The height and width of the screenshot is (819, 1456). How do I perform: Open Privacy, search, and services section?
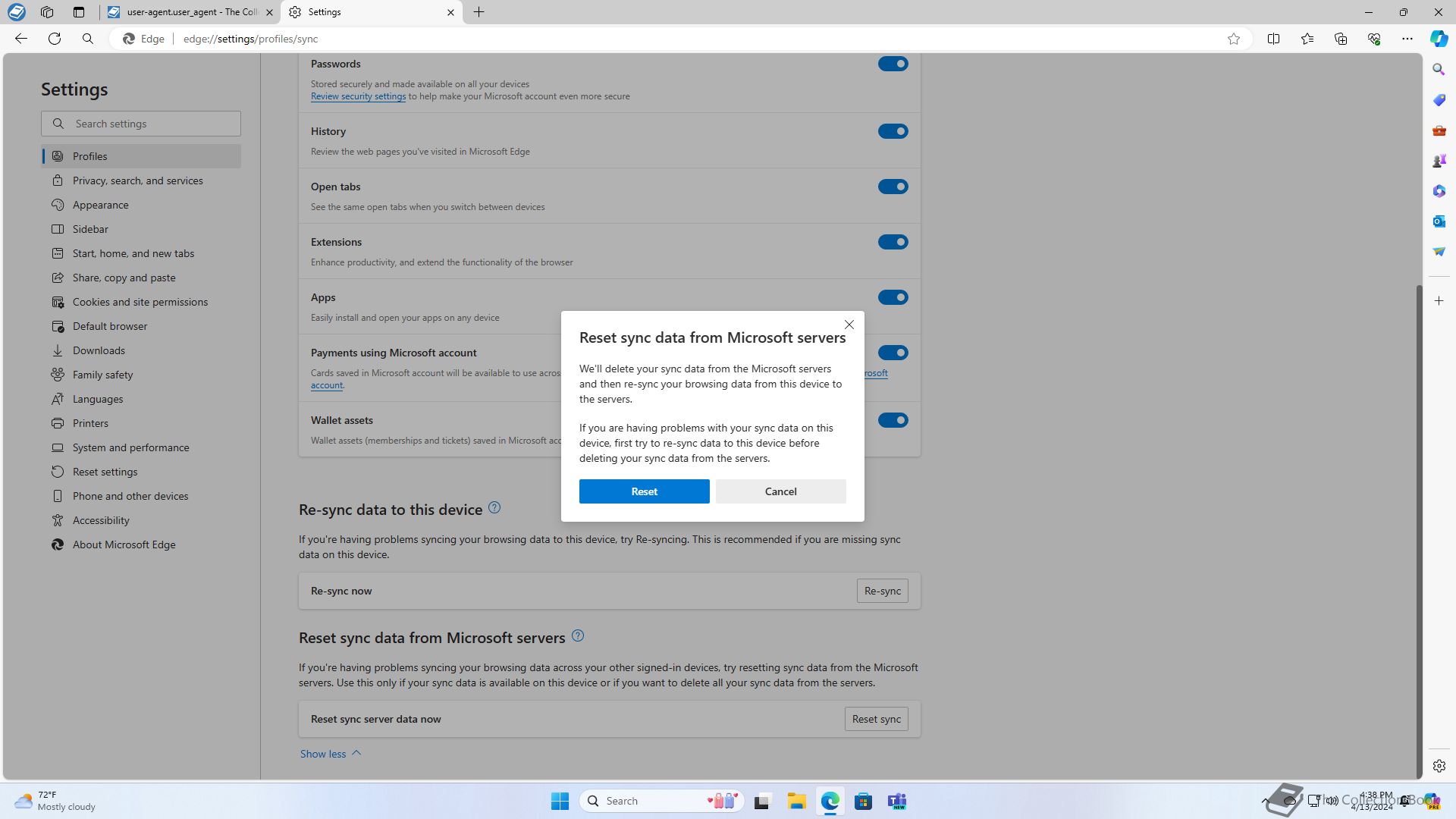141,180
